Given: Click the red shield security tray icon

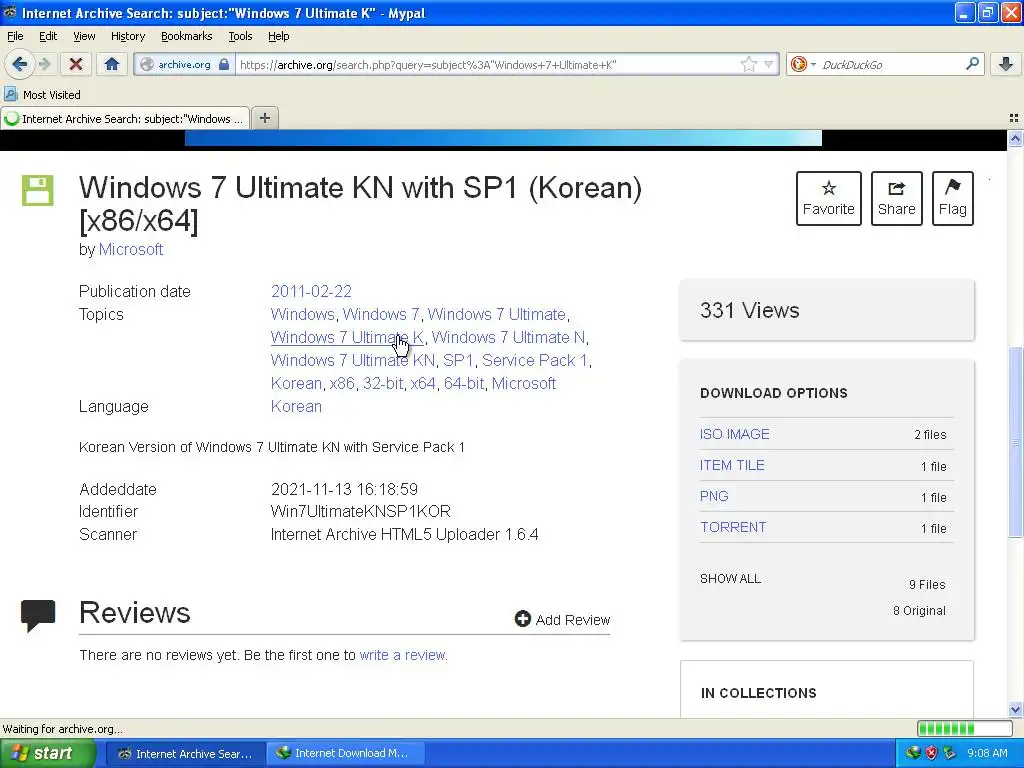Looking at the screenshot, I should [x=931, y=753].
